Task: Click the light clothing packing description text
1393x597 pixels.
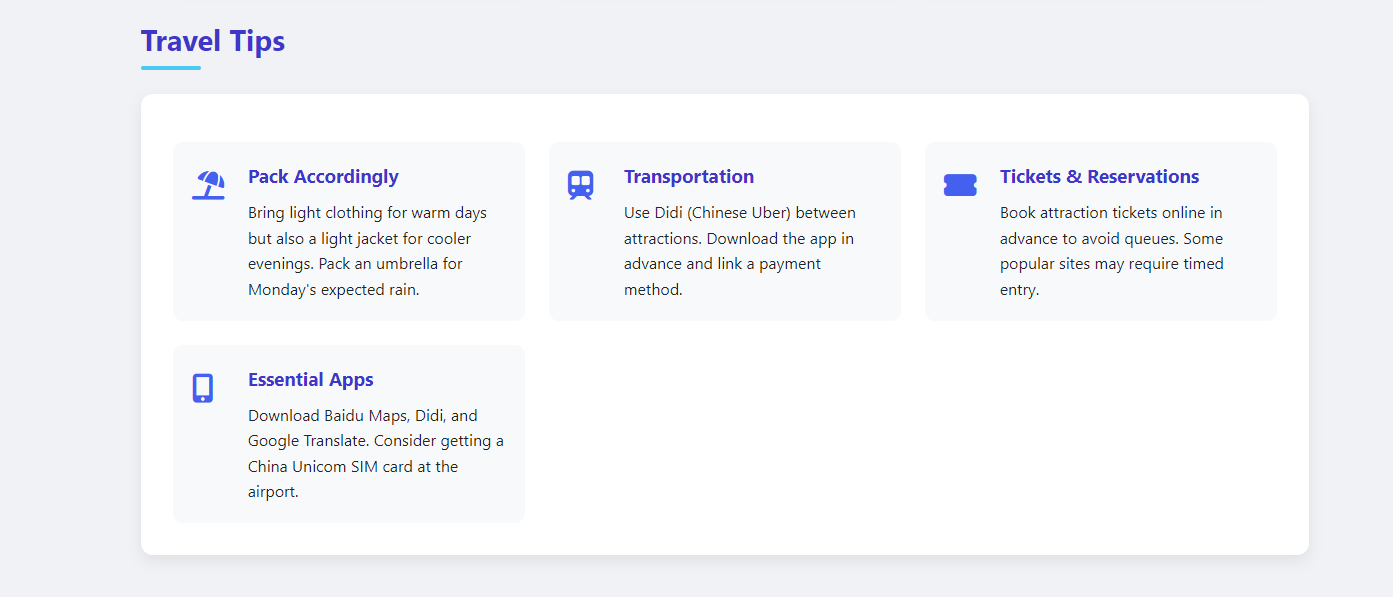Action: 368,251
